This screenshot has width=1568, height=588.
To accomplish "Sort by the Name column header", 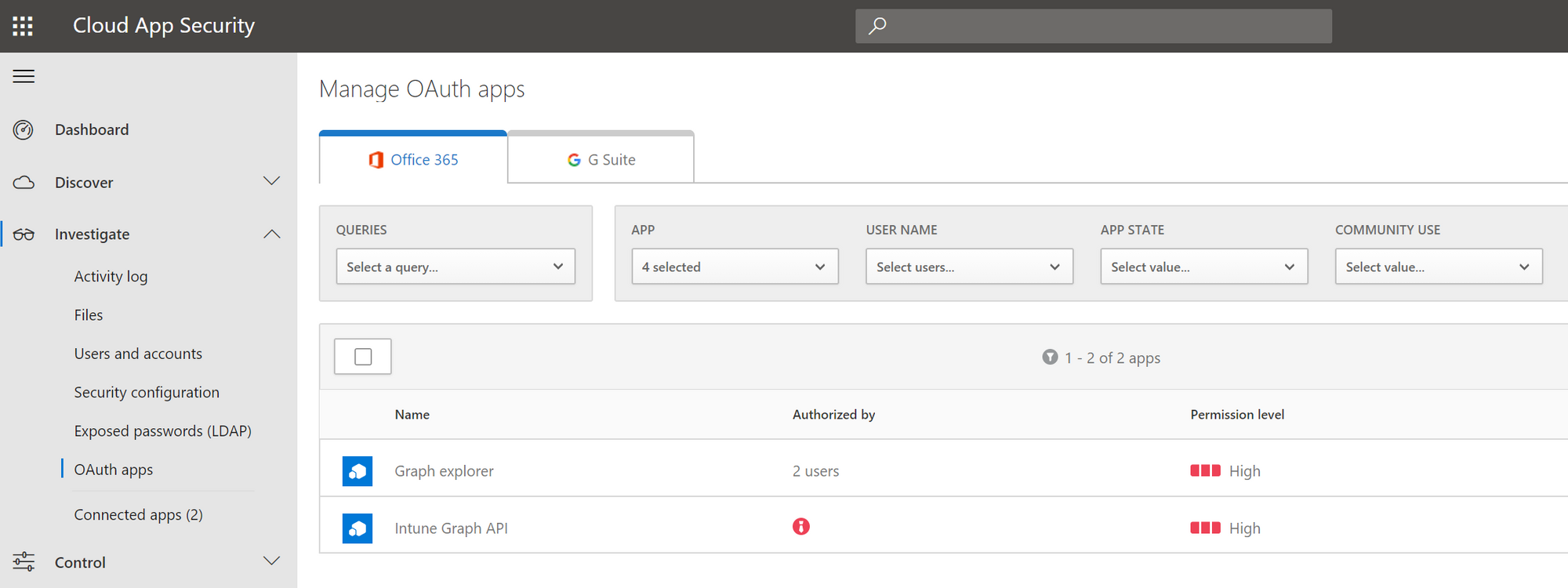I will tap(412, 415).
